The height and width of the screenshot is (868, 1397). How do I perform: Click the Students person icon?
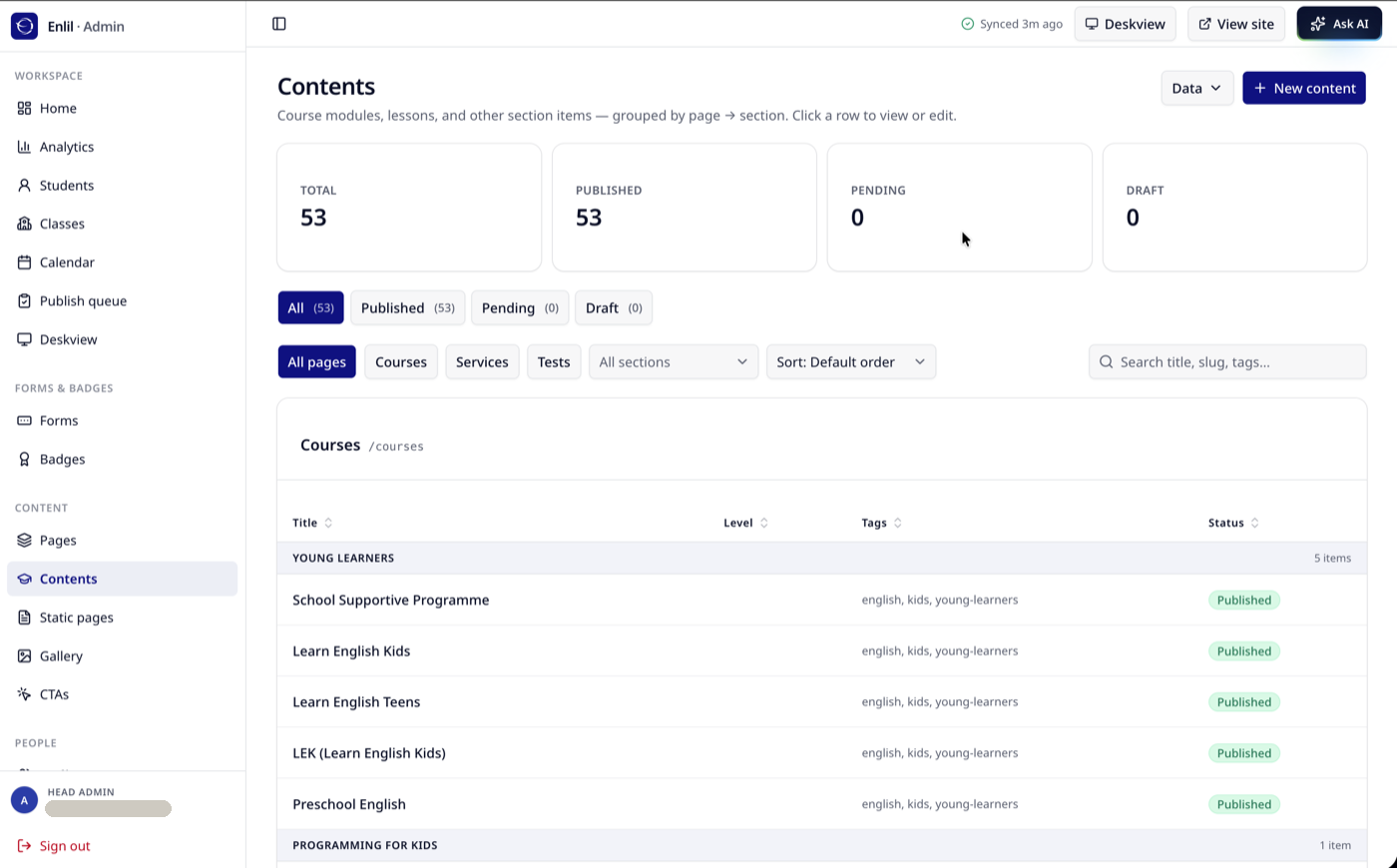24,186
